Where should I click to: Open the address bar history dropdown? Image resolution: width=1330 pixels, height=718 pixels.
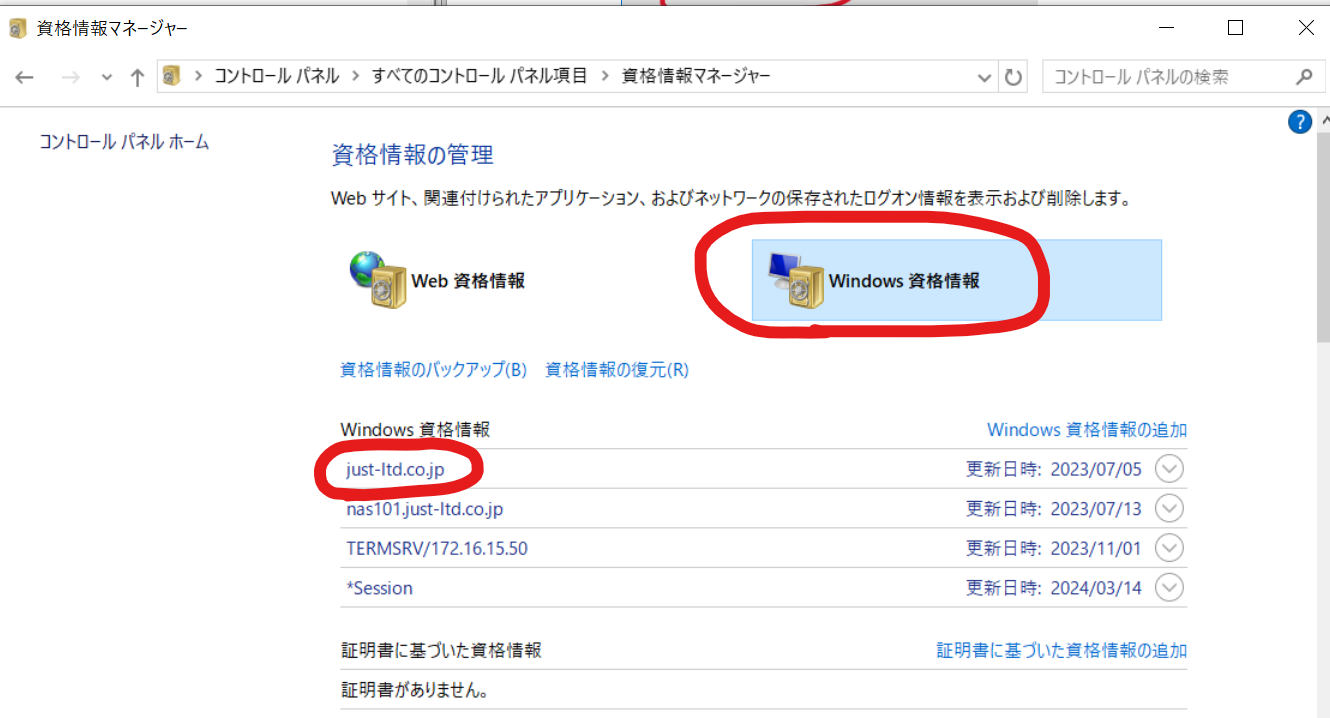(x=984, y=77)
